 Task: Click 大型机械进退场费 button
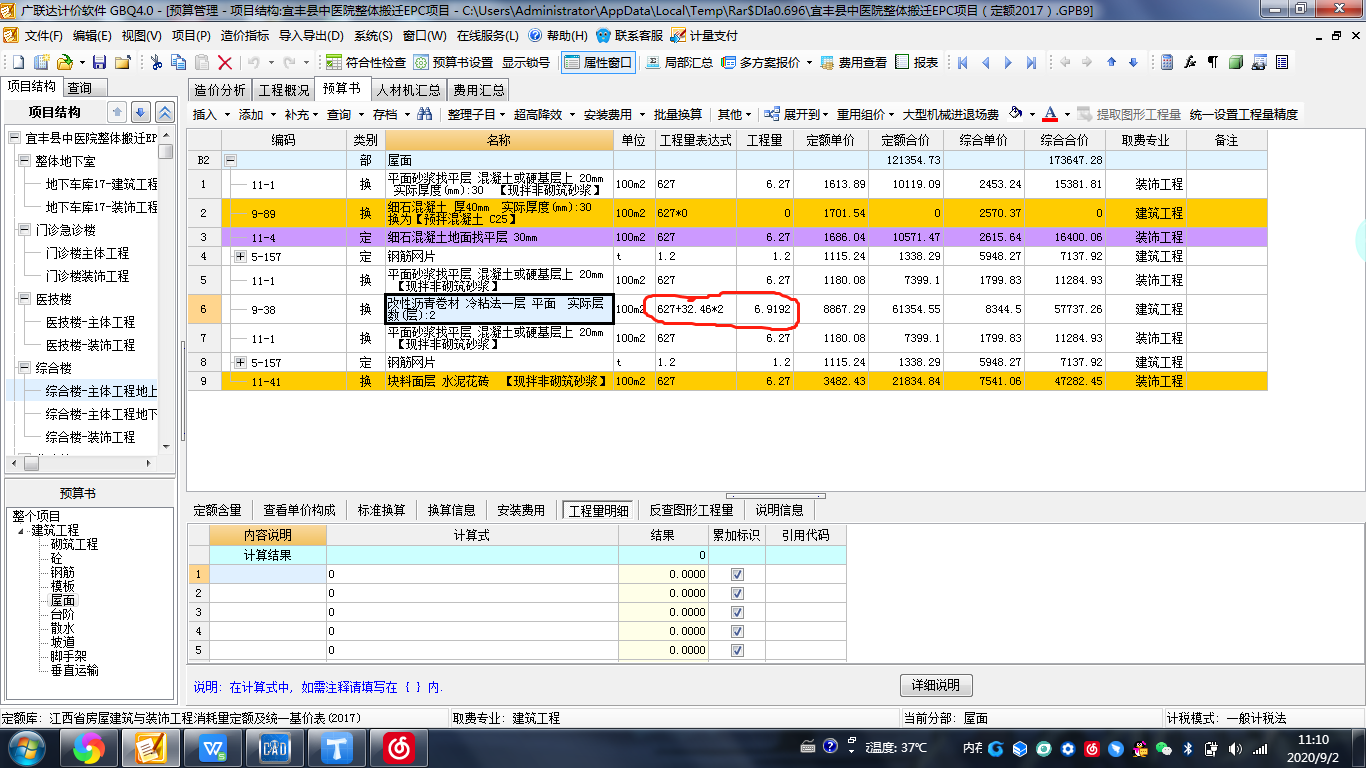click(950, 115)
